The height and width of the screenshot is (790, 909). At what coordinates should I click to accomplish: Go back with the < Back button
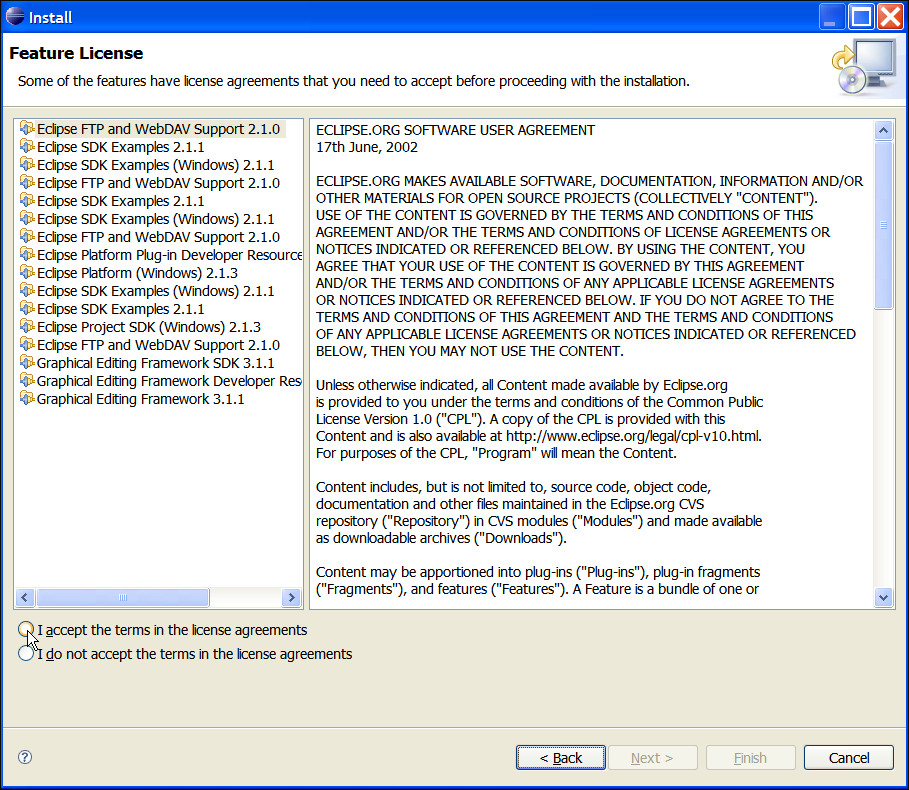(561, 758)
